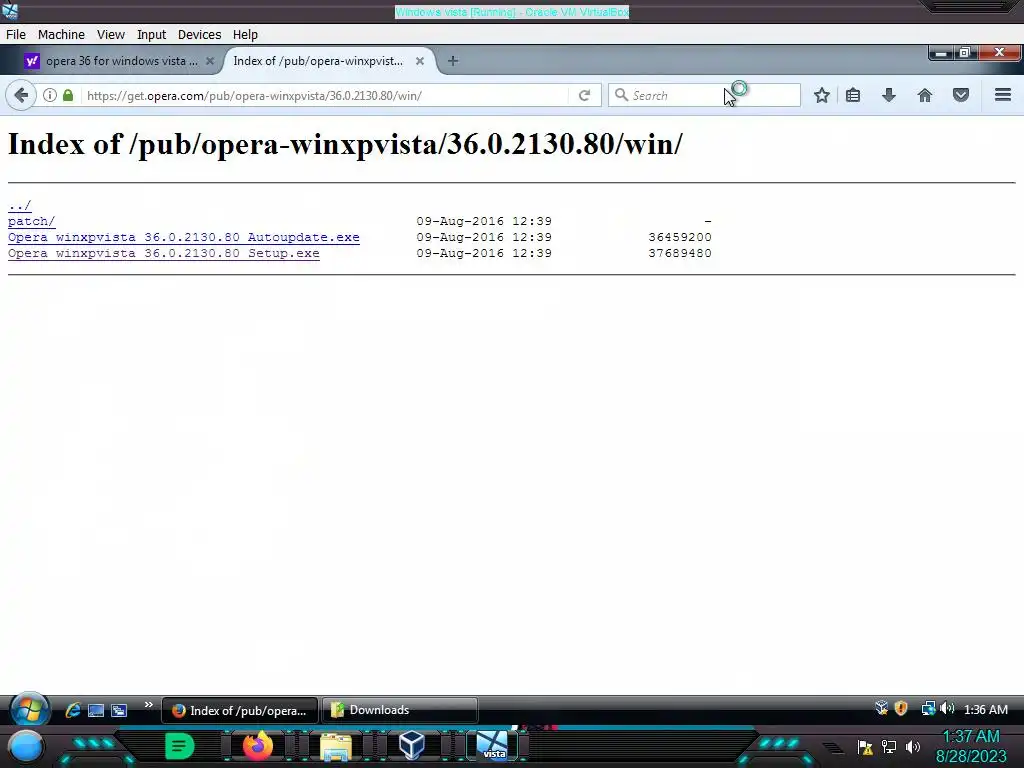Select the vista VM host taskbar icon

tap(492, 746)
